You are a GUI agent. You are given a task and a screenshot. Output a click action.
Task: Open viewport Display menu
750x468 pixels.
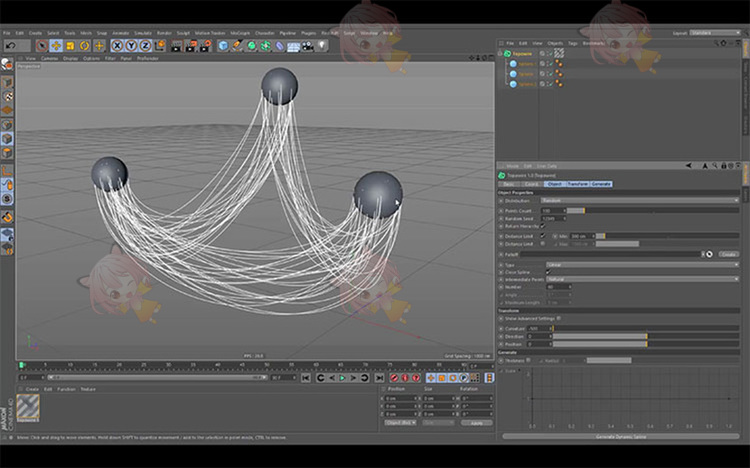(x=70, y=58)
